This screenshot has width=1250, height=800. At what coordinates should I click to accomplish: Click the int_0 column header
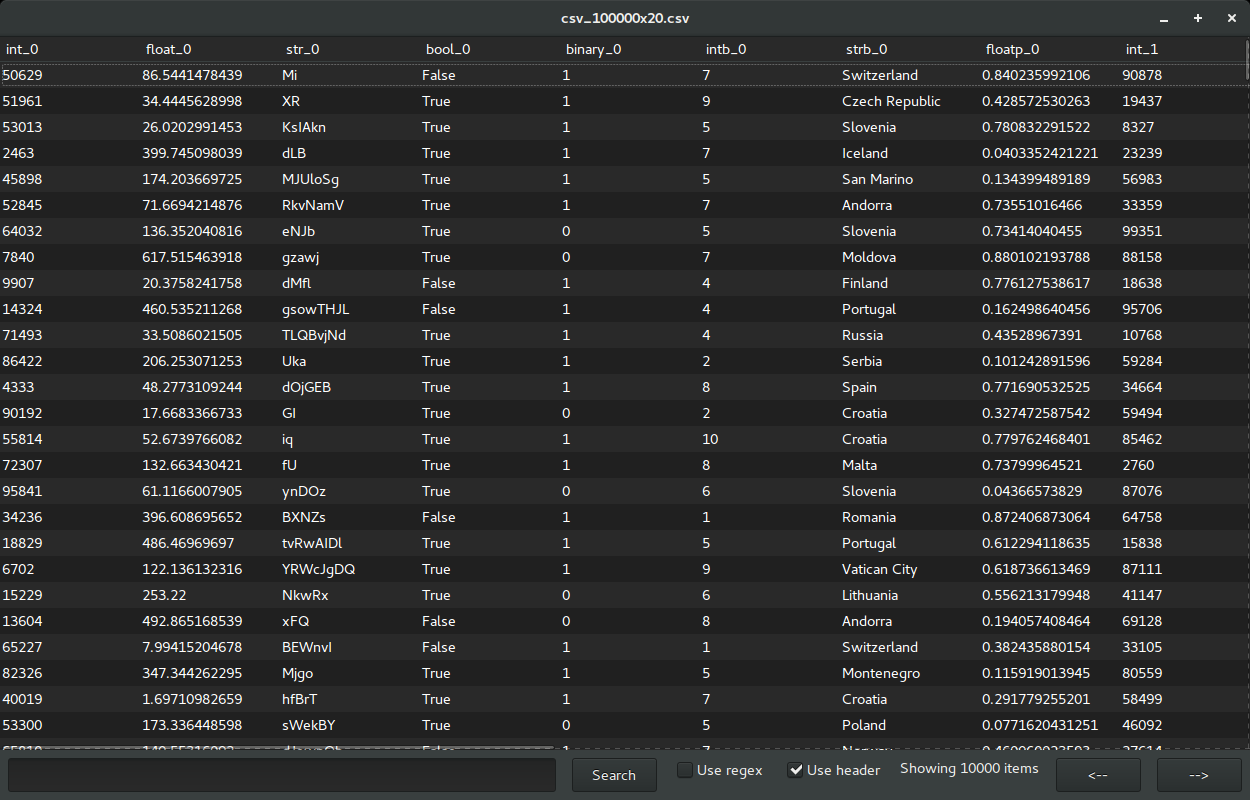tap(70, 49)
